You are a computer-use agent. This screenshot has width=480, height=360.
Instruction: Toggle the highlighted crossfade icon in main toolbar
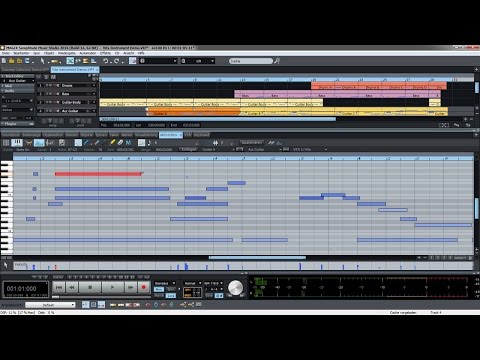tap(70, 61)
